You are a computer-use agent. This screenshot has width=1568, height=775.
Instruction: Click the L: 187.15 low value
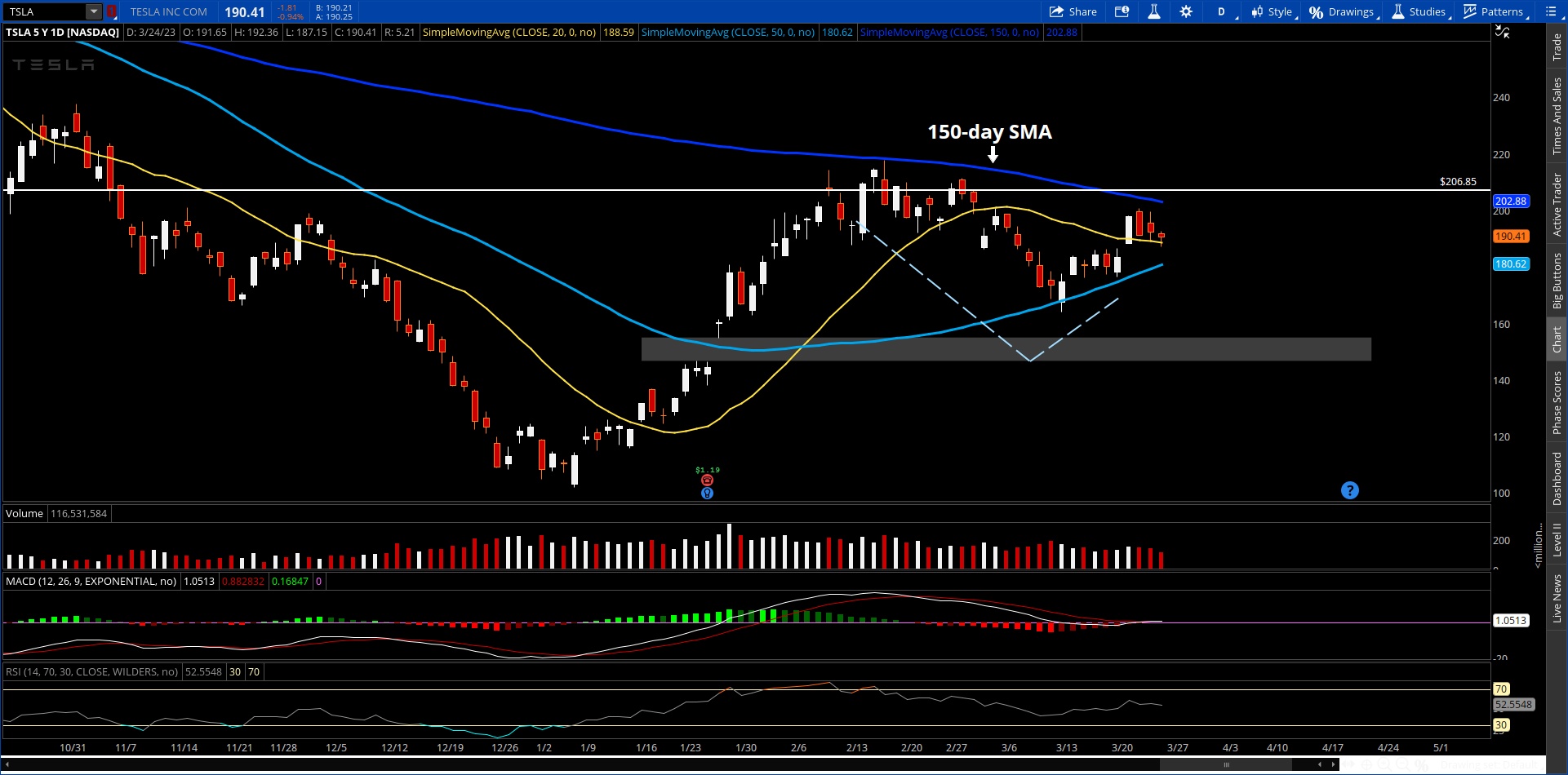(x=306, y=33)
